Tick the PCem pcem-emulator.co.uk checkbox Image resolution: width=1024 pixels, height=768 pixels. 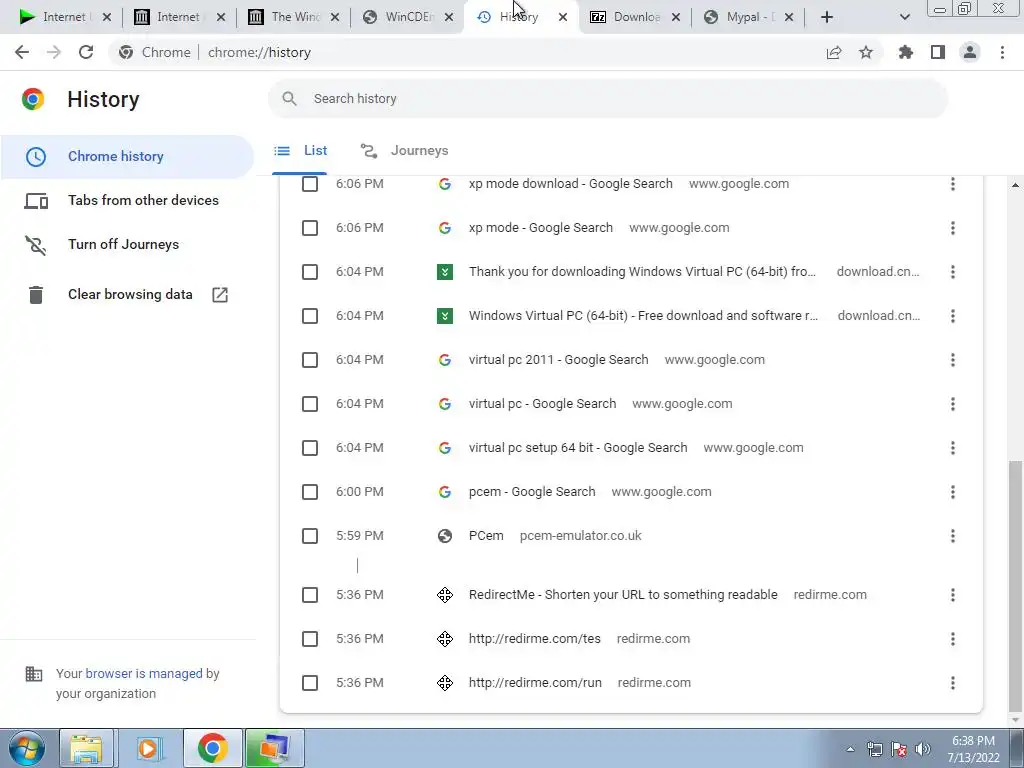click(310, 536)
